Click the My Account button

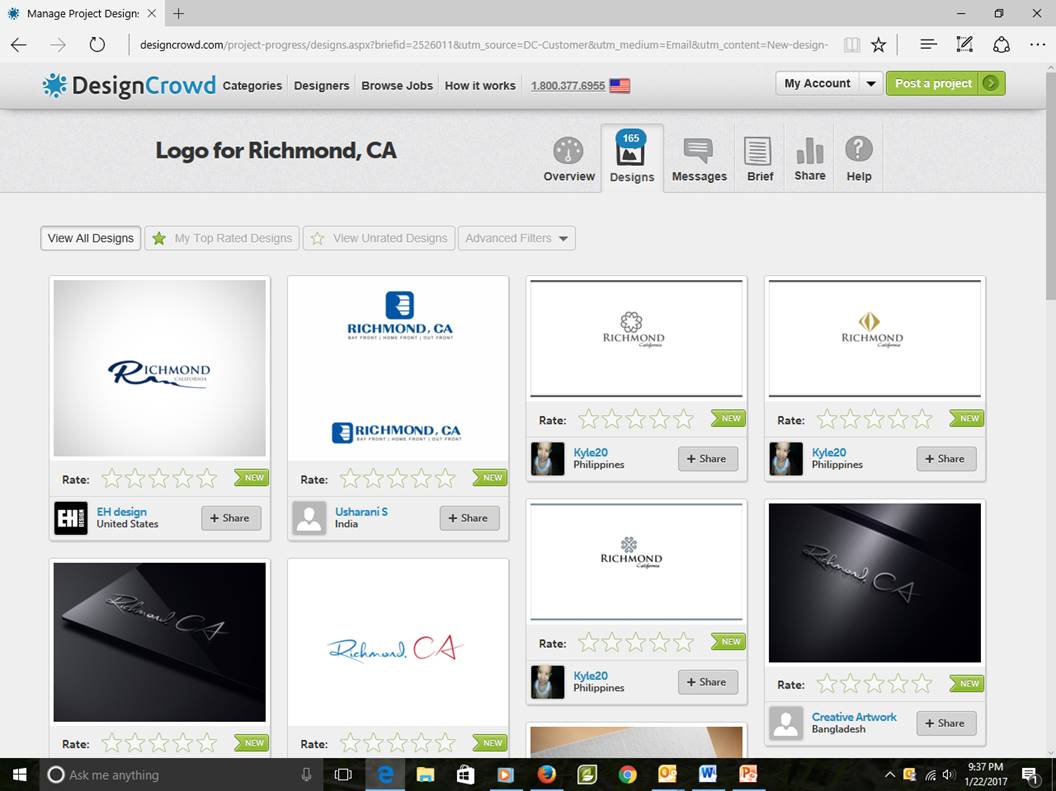(x=818, y=83)
